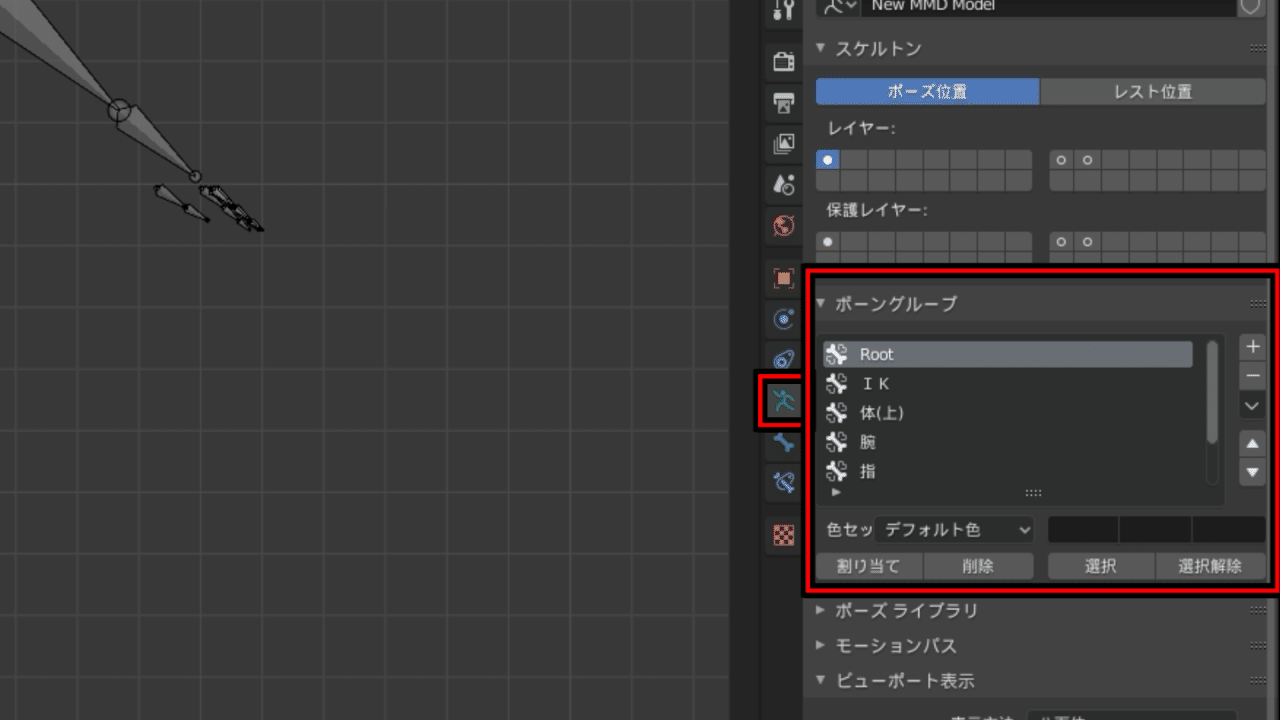Click the bone icon next to ＩＫ
The width and height of the screenshot is (1280, 720).
(x=837, y=383)
